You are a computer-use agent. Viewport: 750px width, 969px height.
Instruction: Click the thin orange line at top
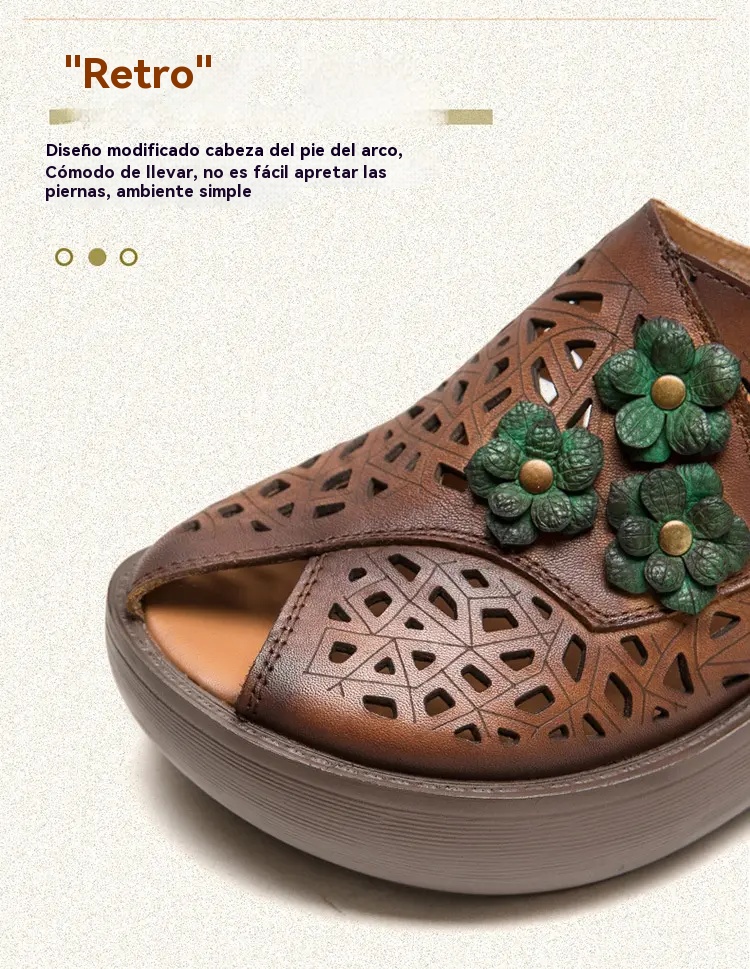(371, 19)
